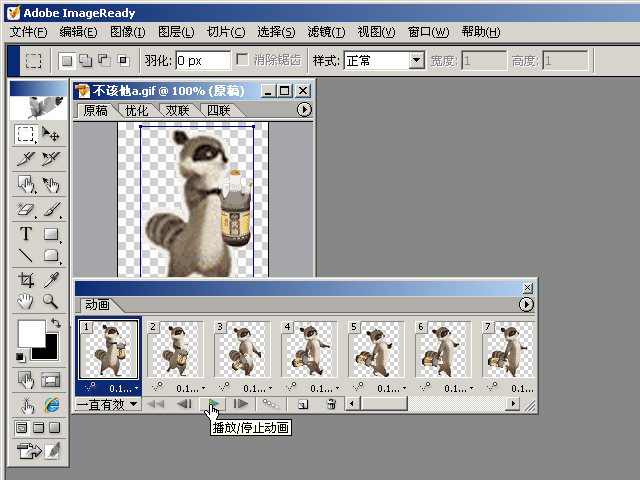This screenshot has width=640, height=480.
Task: Select animation frame 4 thumbnail
Action: click(x=309, y=349)
